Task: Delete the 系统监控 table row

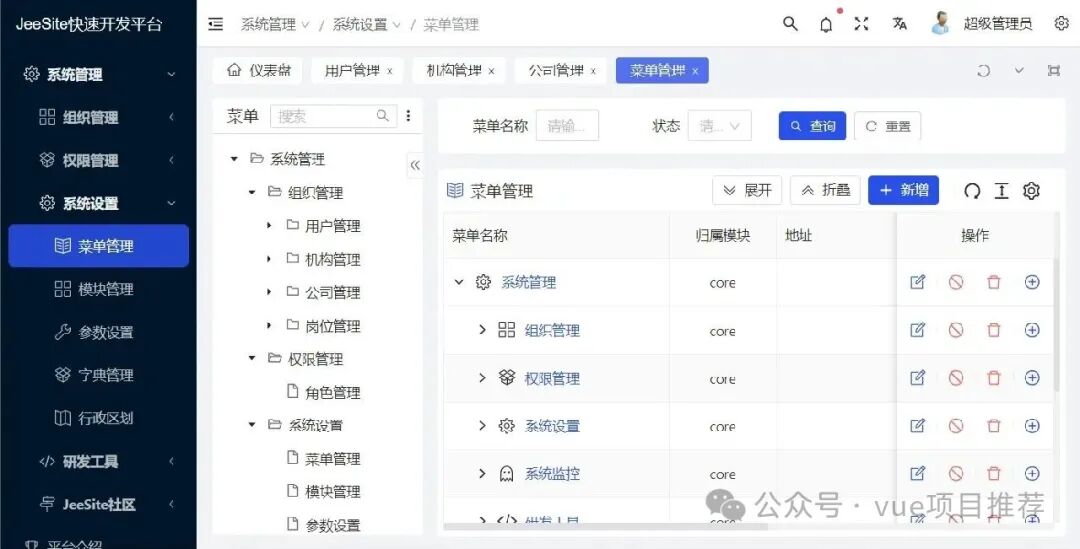Action: click(993, 473)
